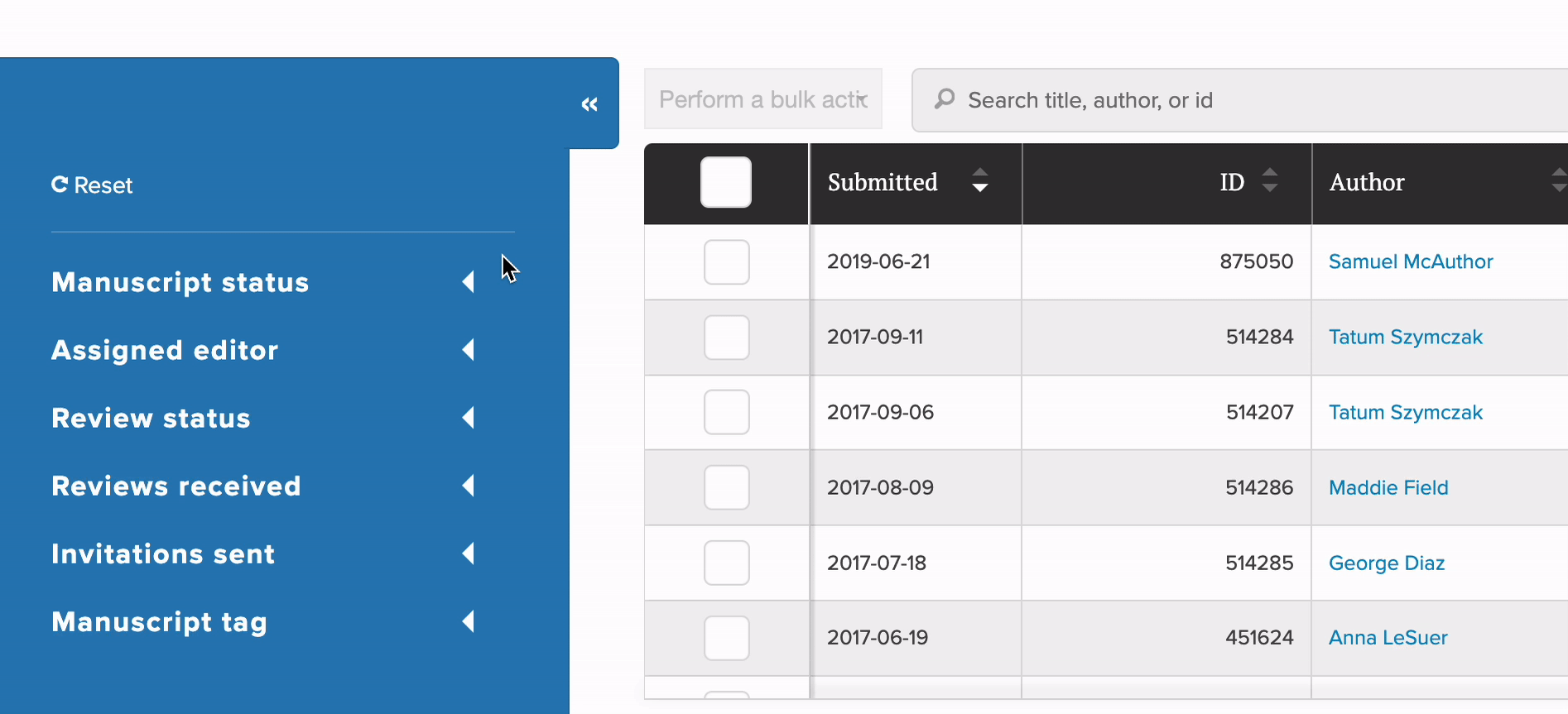Sort by Author column arrows
The height and width of the screenshot is (714, 1568).
(1559, 180)
